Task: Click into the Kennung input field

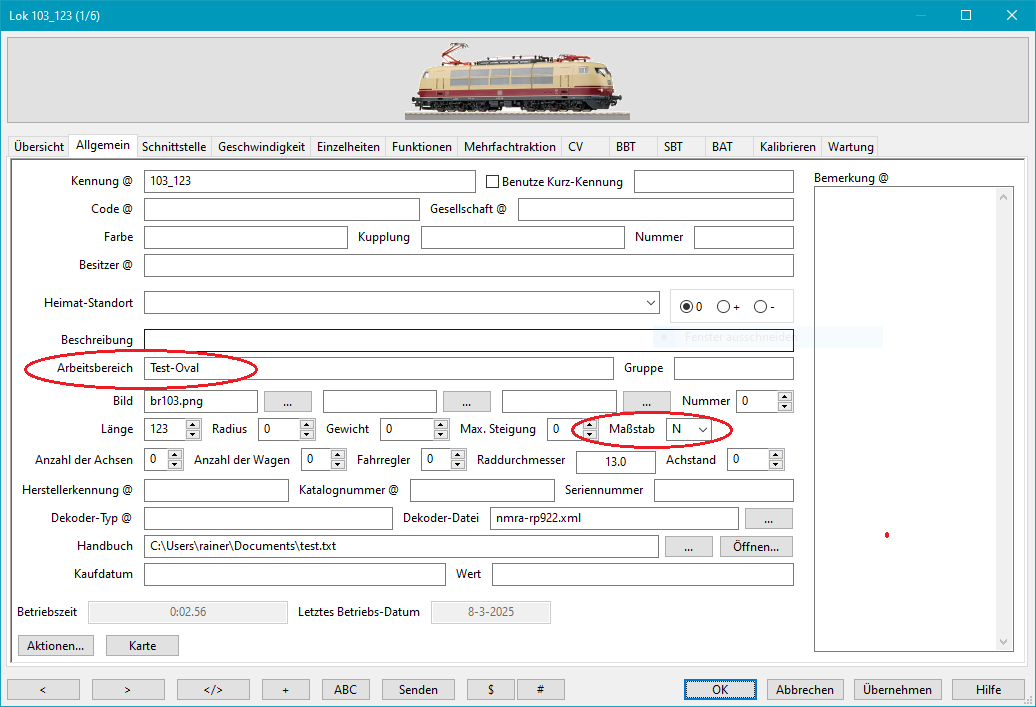Action: tap(309, 181)
